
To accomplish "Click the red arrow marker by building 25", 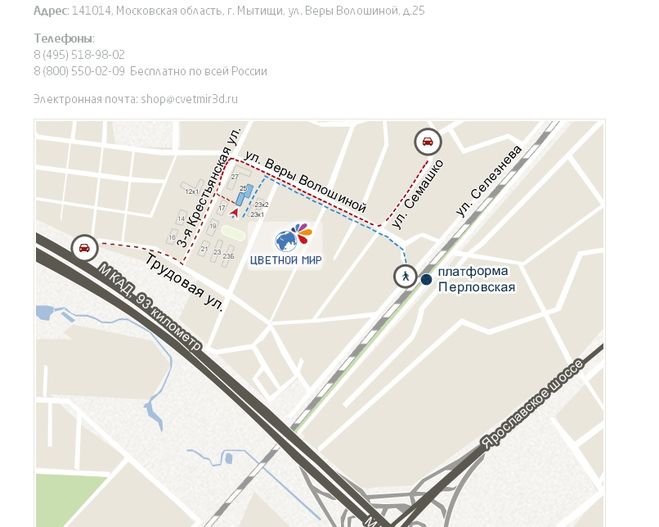I will tap(235, 213).
